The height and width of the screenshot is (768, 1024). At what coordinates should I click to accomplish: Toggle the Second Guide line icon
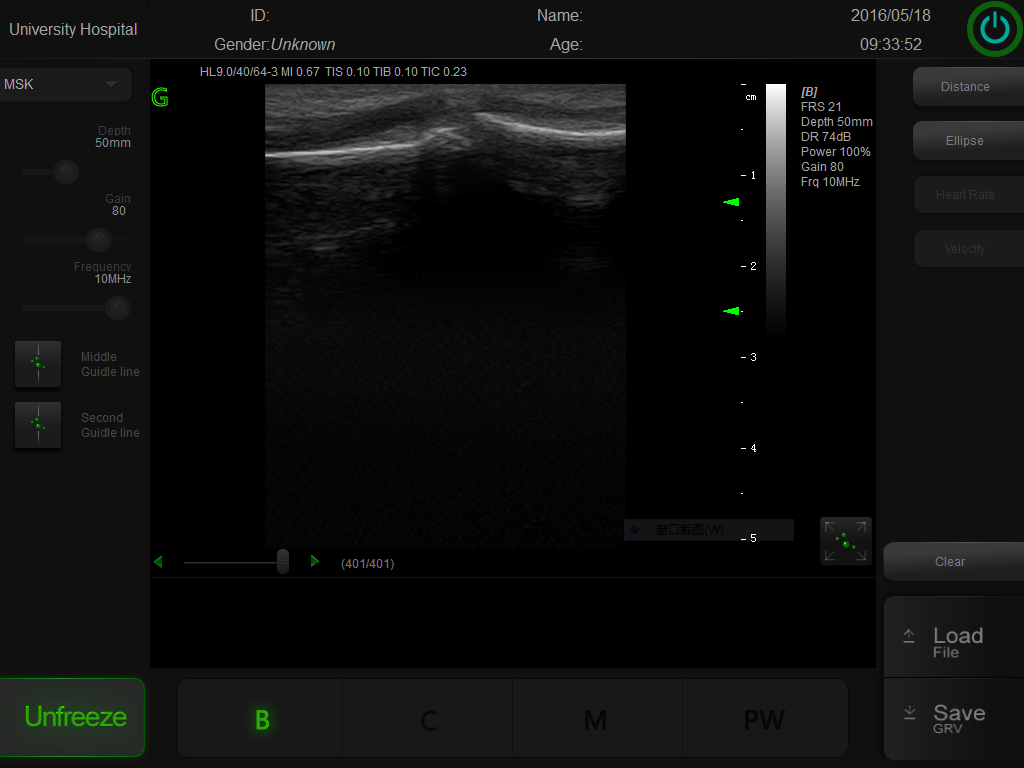38,425
